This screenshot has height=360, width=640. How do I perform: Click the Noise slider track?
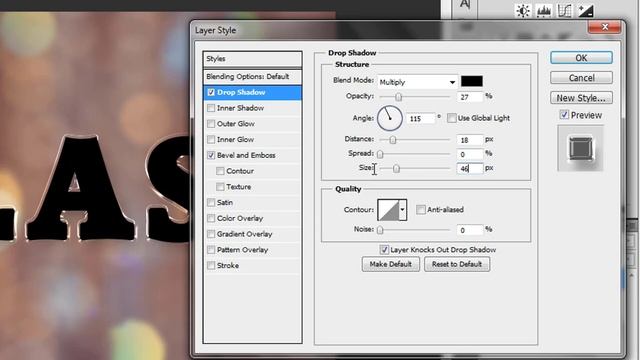click(x=414, y=230)
